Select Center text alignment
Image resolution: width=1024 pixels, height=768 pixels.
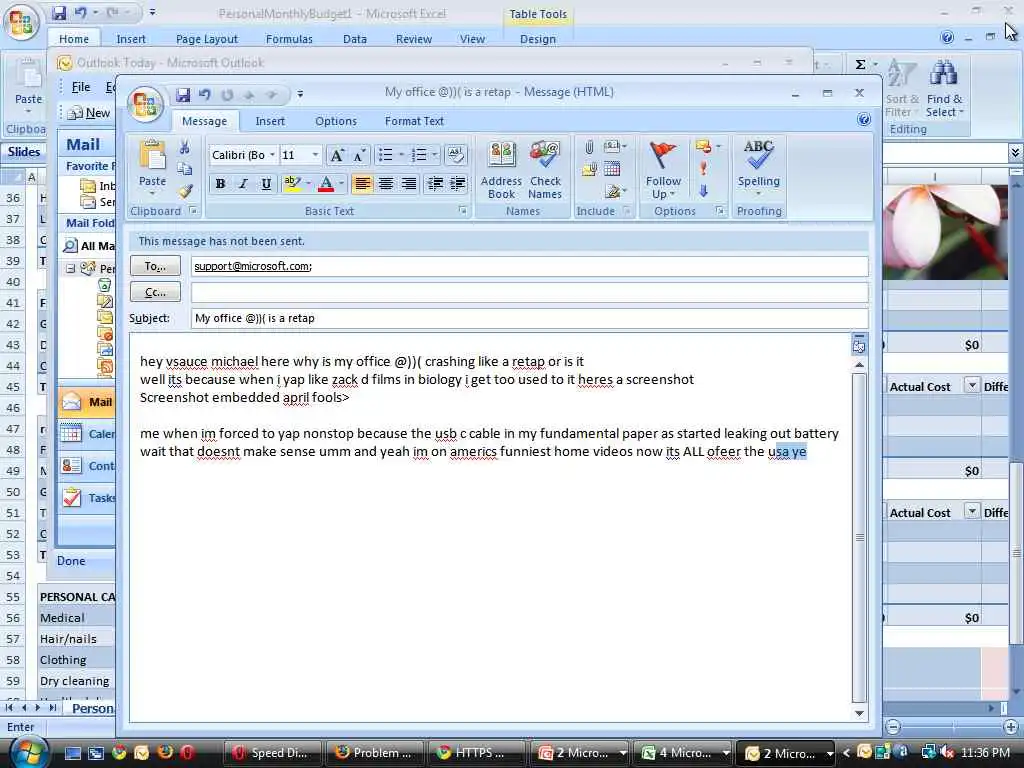click(386, 184)
